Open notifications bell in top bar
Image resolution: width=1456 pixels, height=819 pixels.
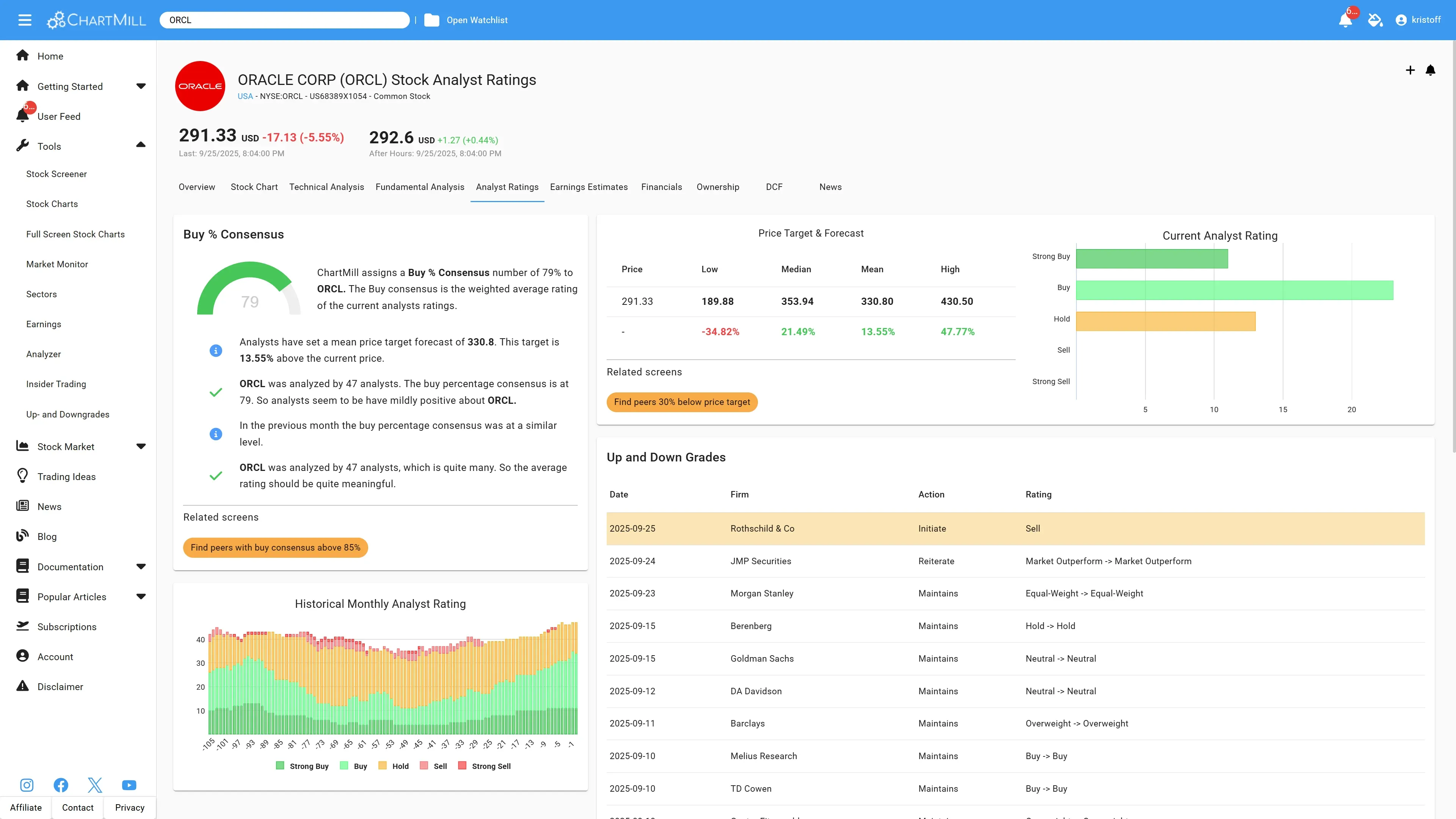click(1345, 20)
